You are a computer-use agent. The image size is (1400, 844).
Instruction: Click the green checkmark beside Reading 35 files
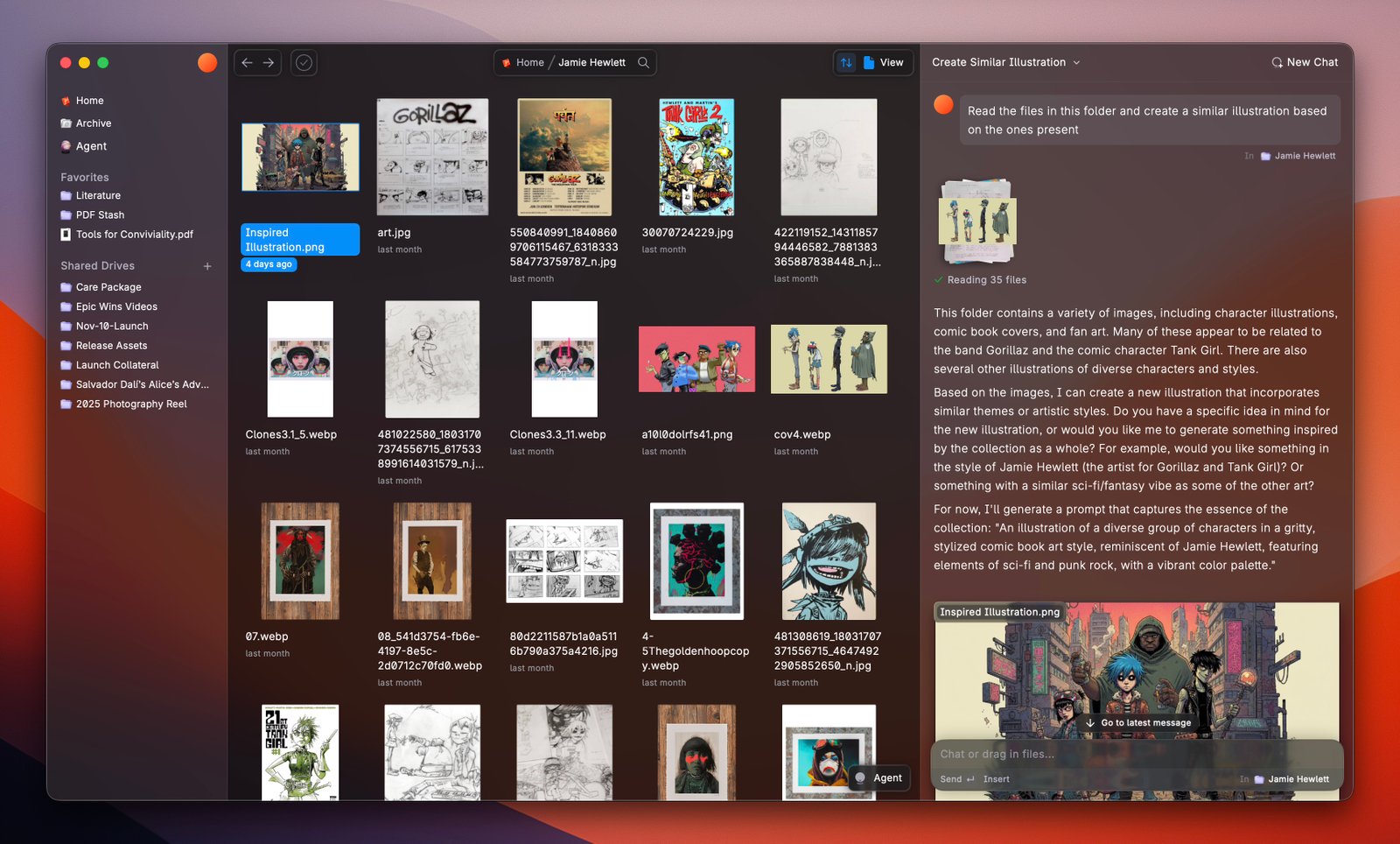pos(939,280)
